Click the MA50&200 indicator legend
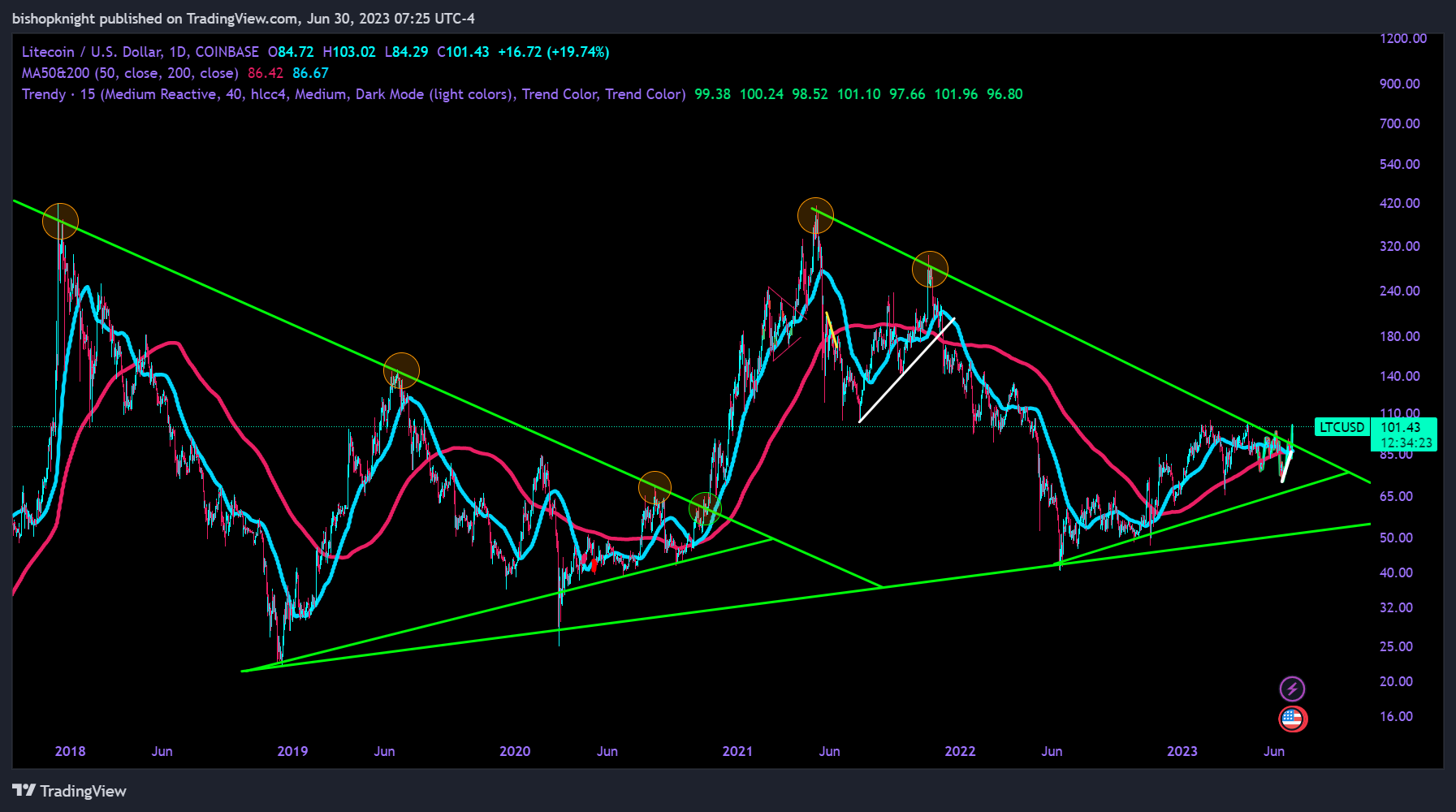Viewport: 1456px width, 812px height. pyautogui.click(x=130, y=73)
